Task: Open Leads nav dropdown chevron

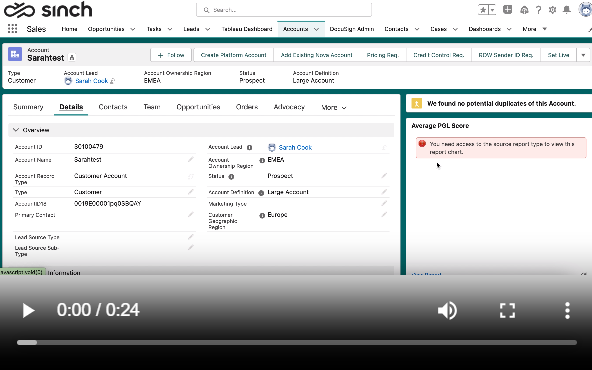Action: (x=208, y=29)
